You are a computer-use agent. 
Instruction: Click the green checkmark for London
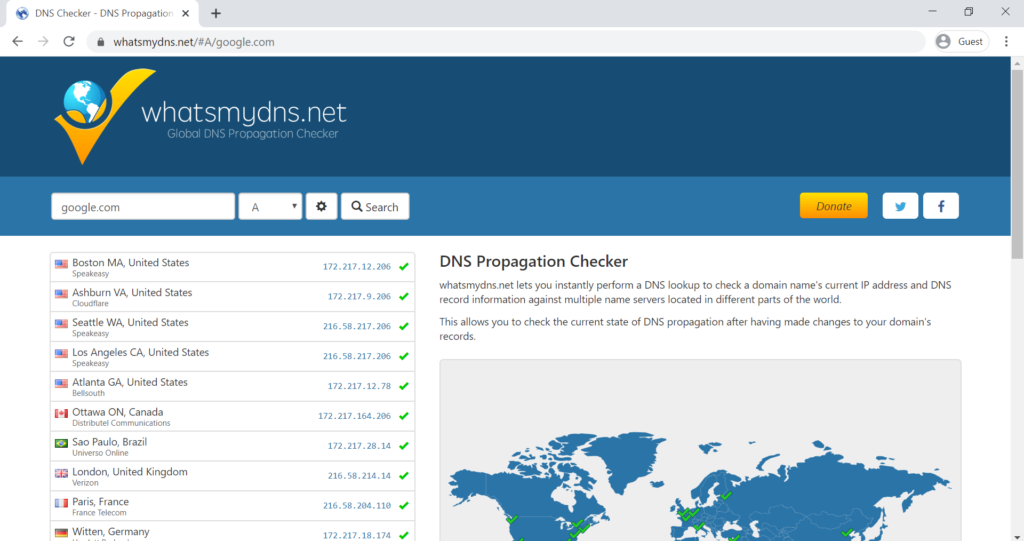[x=404, y=476]
